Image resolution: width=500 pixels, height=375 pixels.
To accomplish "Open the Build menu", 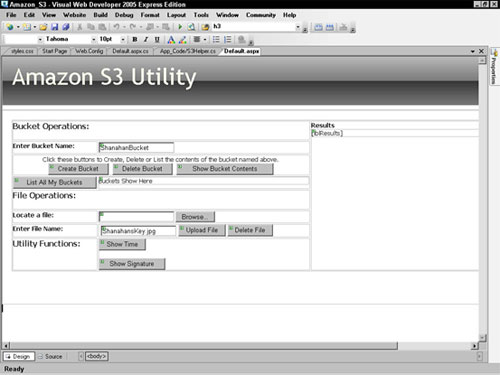I will click(100, 15).
